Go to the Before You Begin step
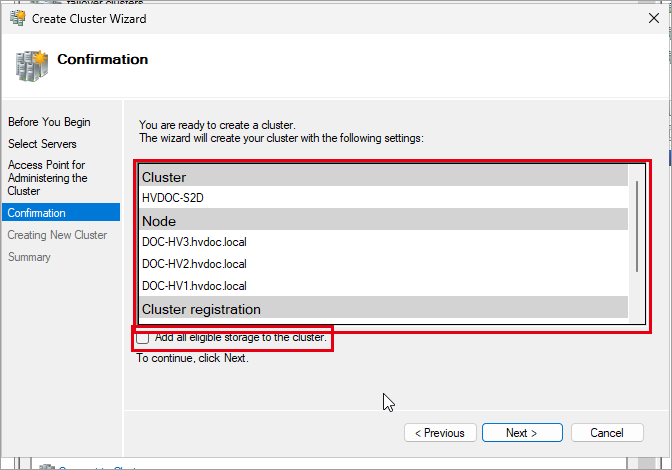Image resolution: width=672 pixels, height=470 pixels. click(49, 122)
